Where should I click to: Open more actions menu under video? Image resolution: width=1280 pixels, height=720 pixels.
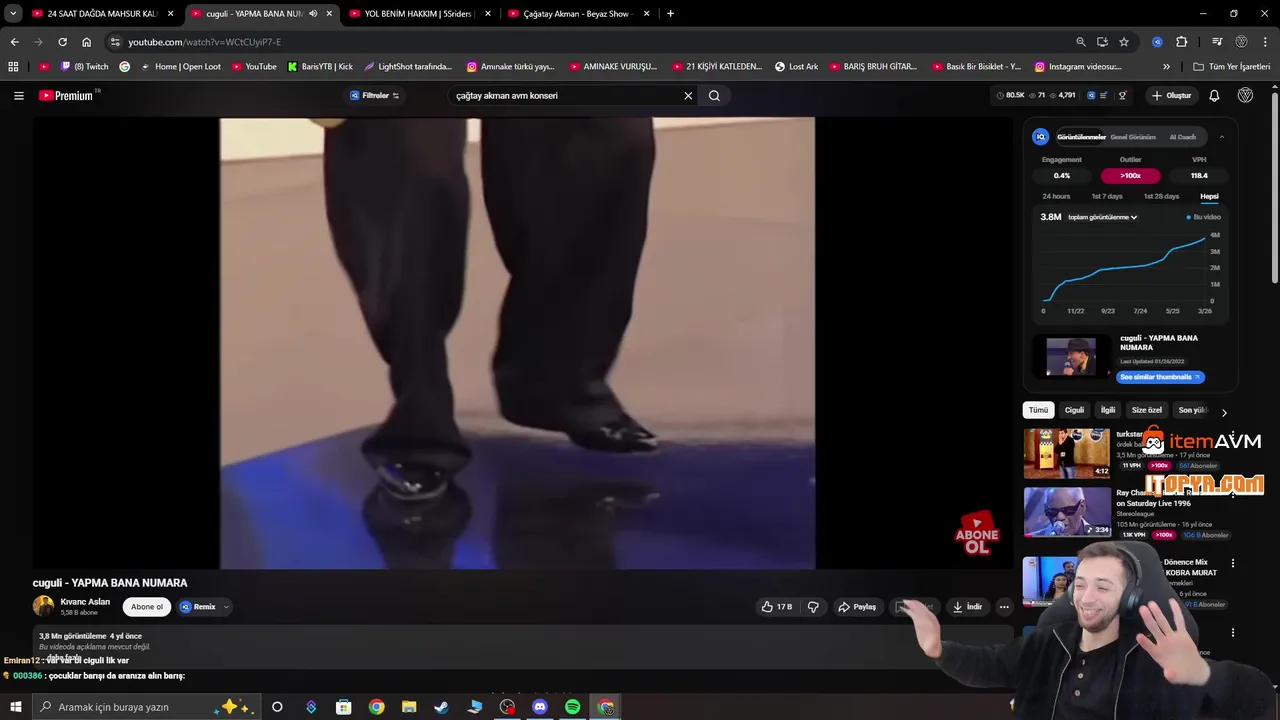coord(1004,607)
